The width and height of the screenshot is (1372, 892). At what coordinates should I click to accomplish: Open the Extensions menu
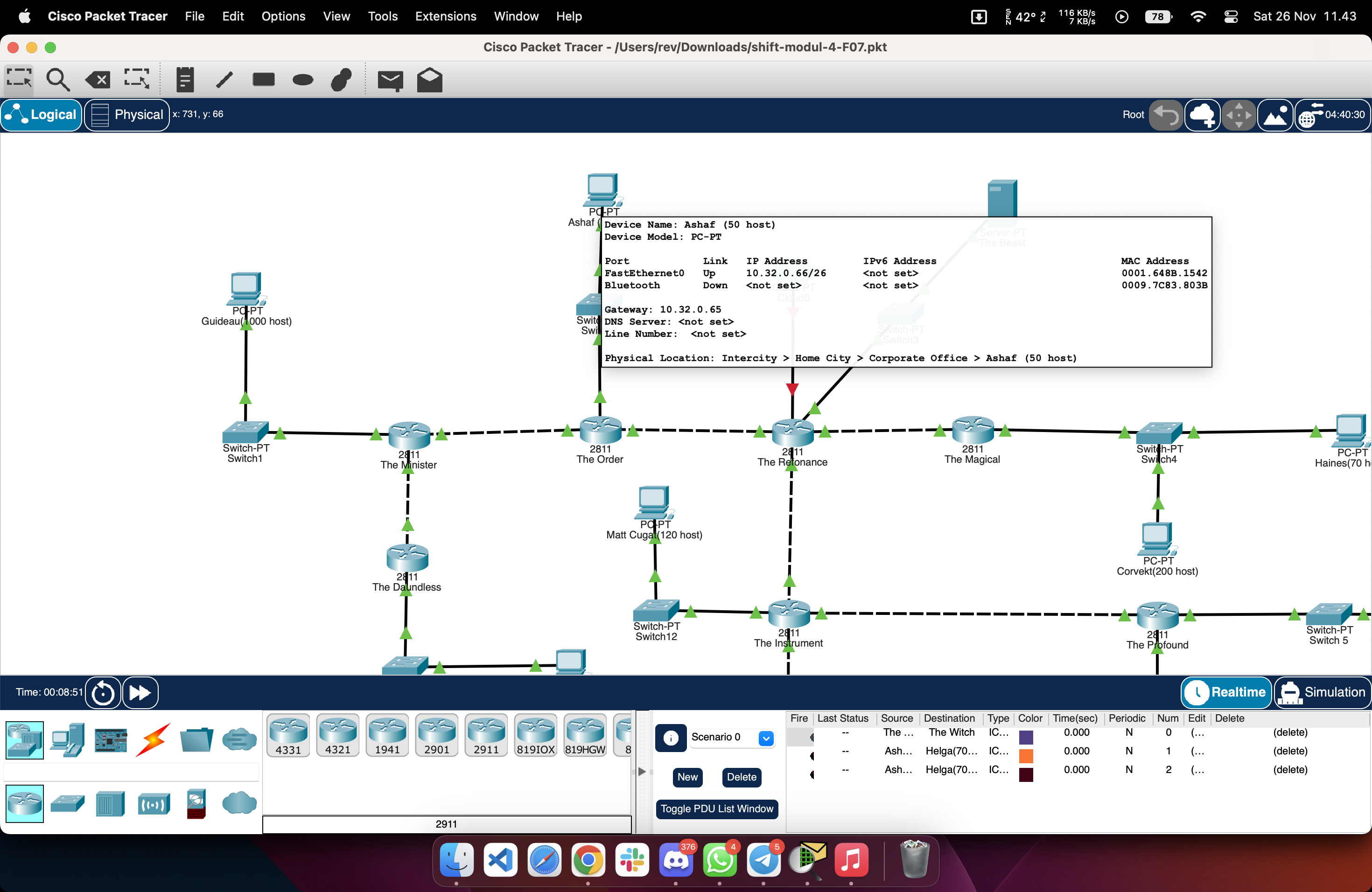(x=445, y=16)
